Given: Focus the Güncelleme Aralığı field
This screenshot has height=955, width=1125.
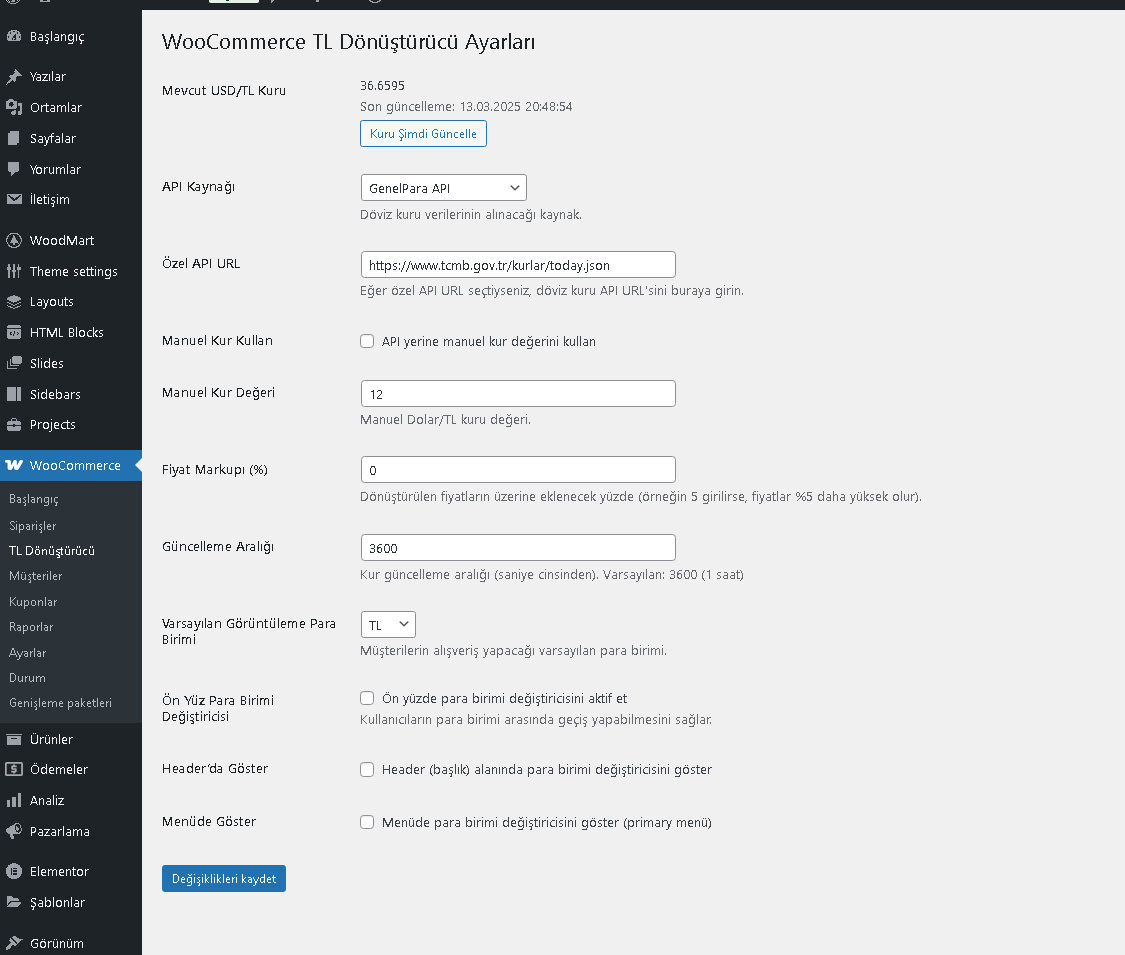Looking at the screenshot, I should pyautogui.click(x=518, y=548).
